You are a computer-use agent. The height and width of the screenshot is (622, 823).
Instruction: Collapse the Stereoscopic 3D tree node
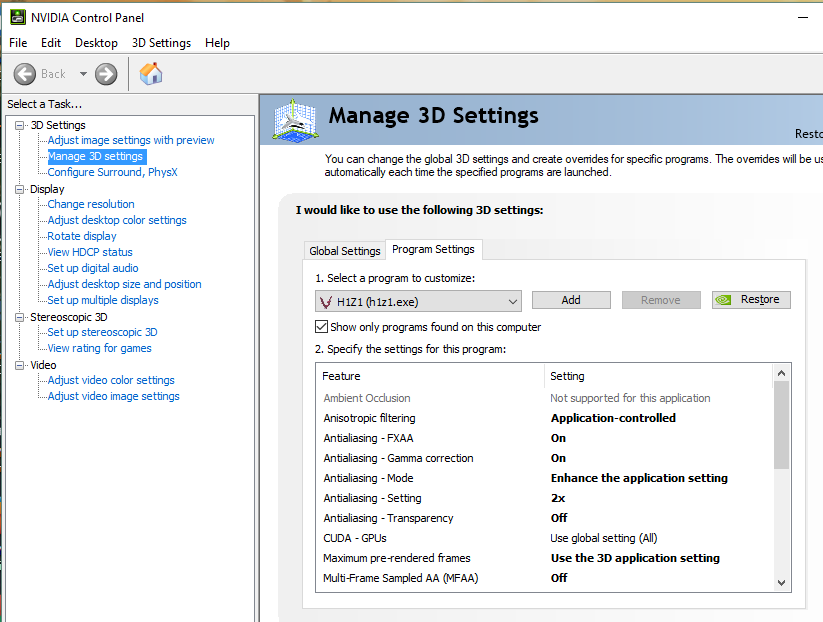point(20,317)
